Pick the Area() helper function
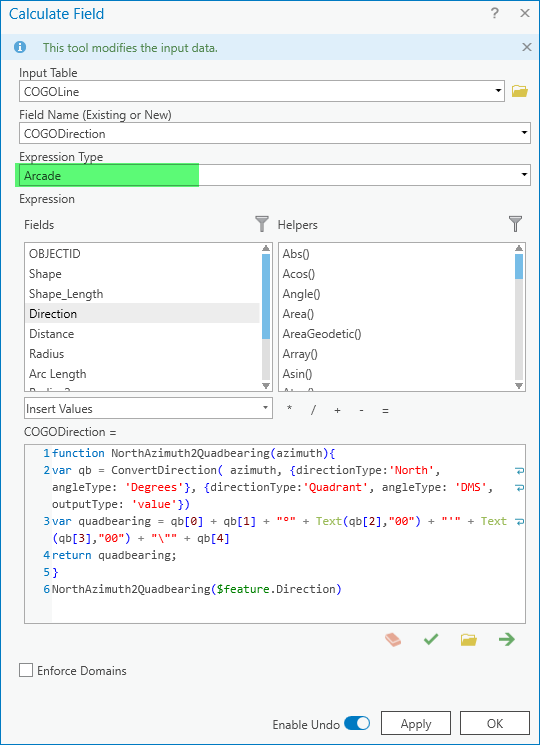The height and width of the screenshot is (745, 540). pyautogui.click(x=298, y=314)
